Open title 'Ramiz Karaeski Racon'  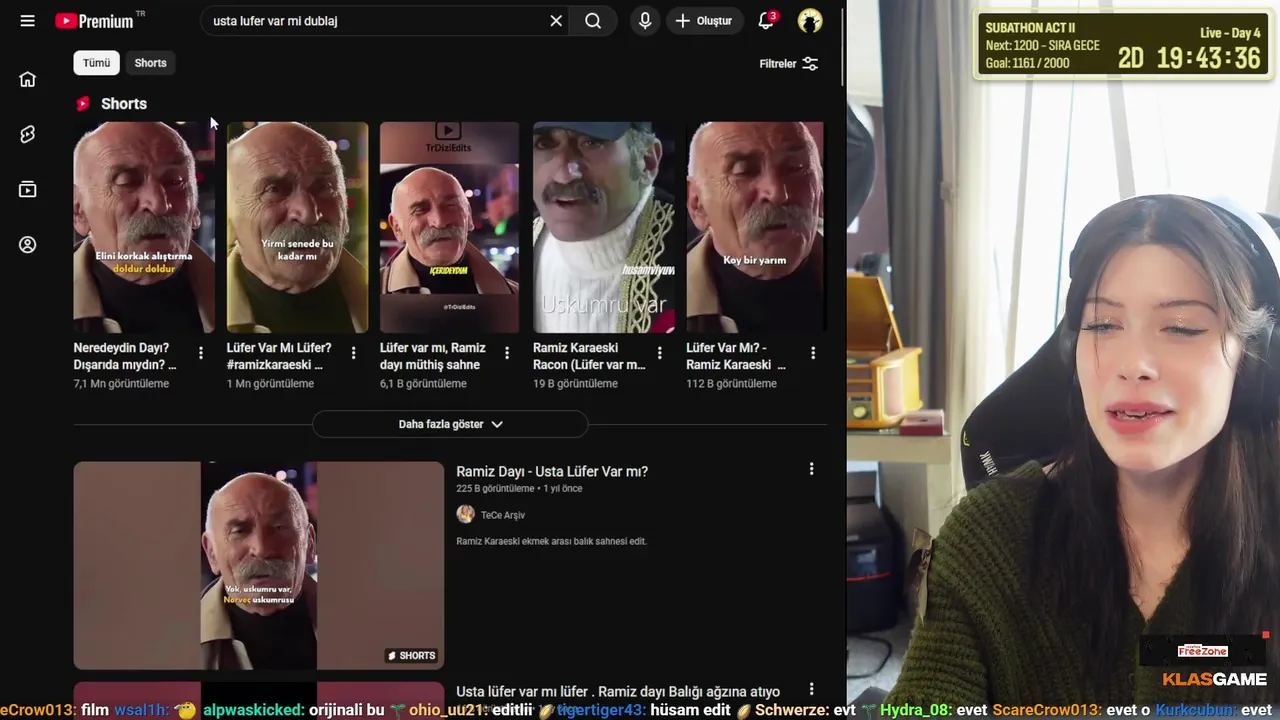(x=589, y=356)
